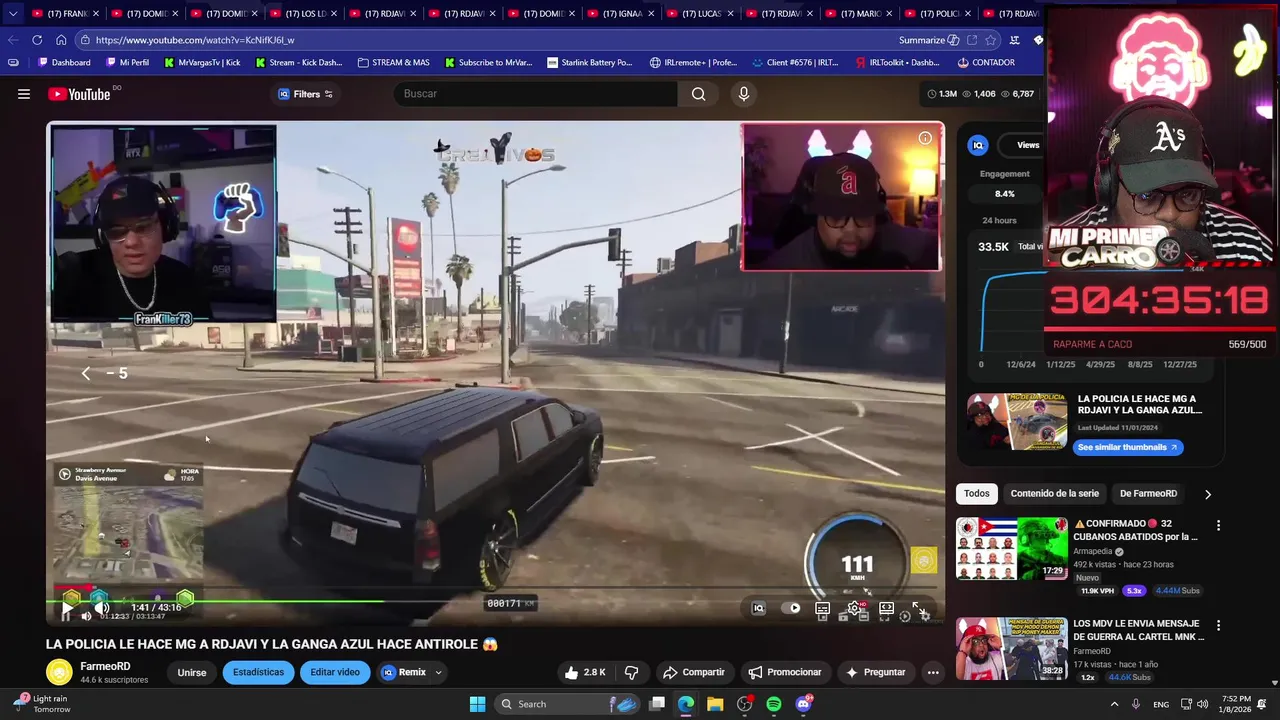Open the Estadísticas button
Viewport: 1280px width, 720px height.
258,672
